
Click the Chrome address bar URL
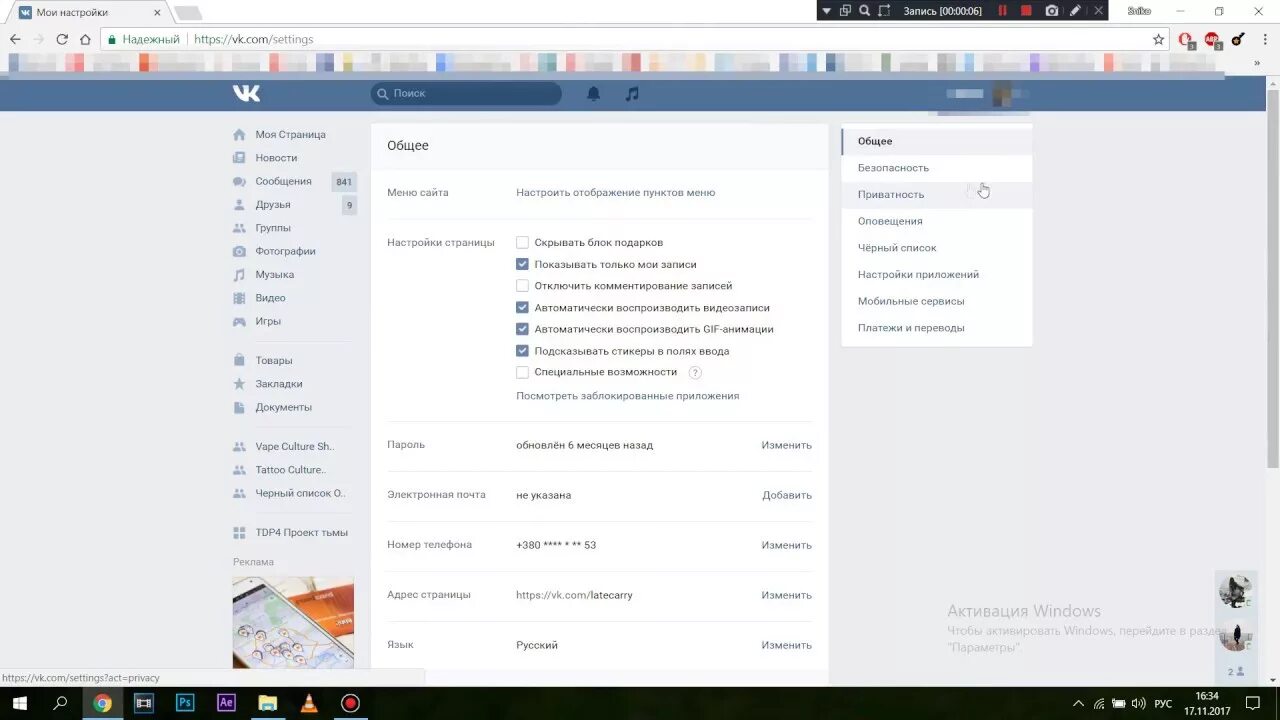pos(253,39)
